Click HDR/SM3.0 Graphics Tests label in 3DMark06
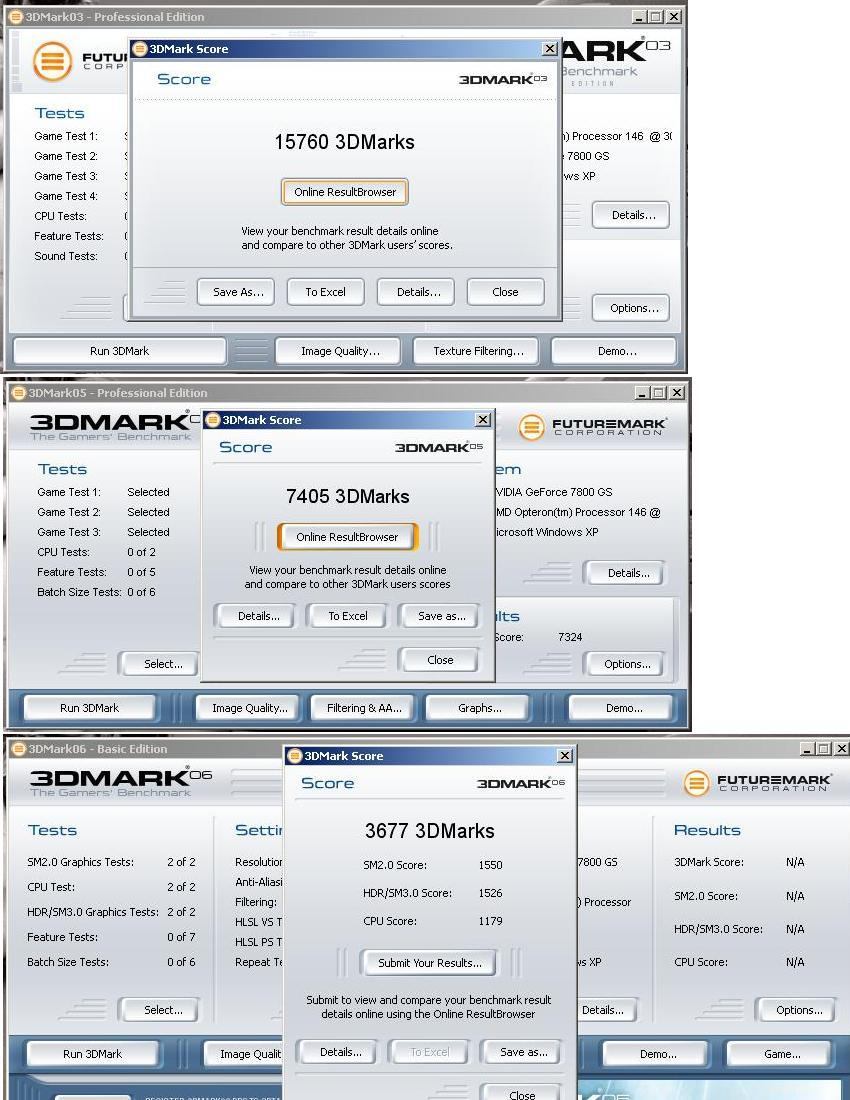This screenshot has width=850, height=1100. (93, 913)
